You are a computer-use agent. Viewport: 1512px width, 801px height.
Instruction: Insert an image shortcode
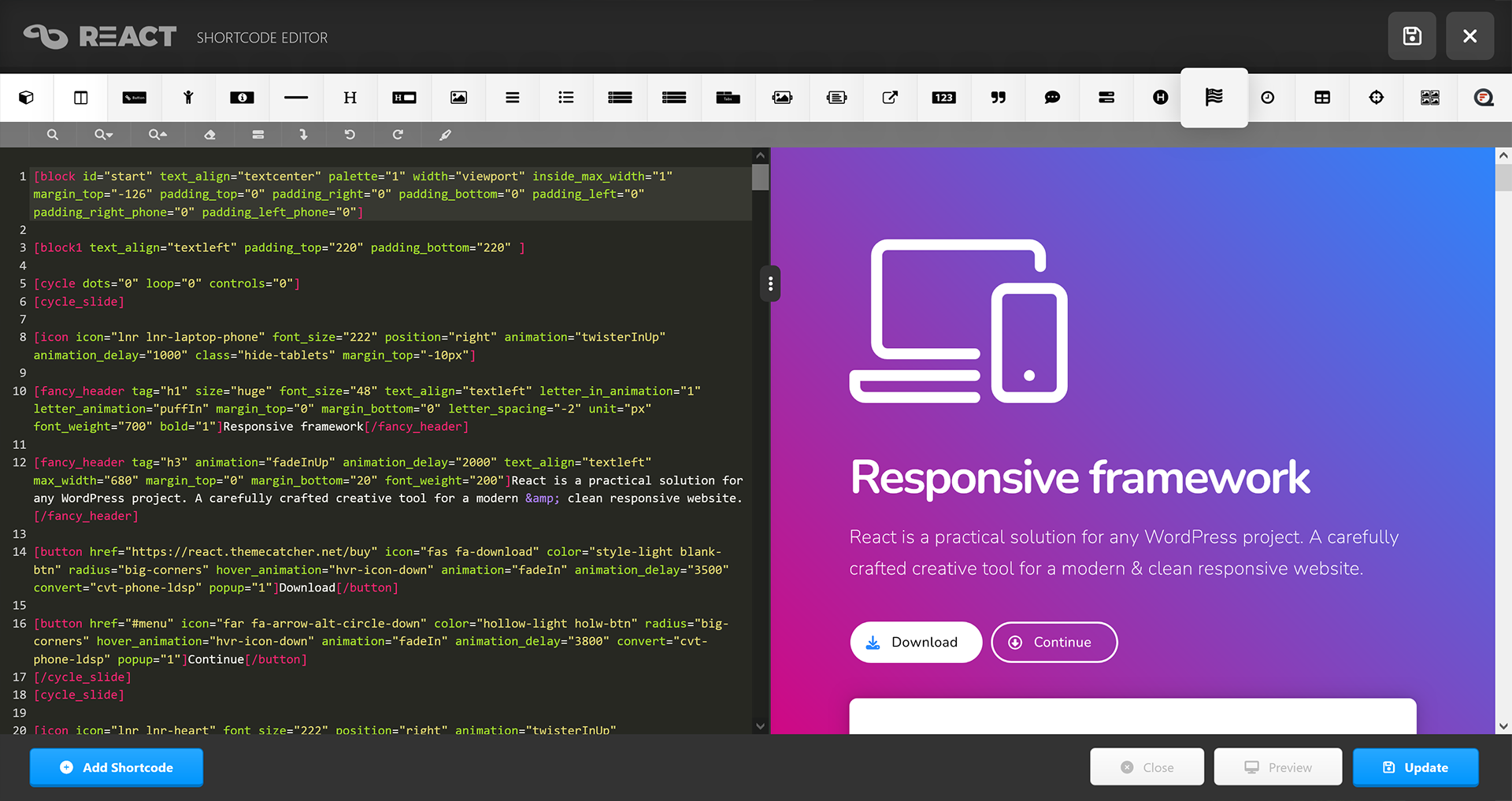click(458, 98)
